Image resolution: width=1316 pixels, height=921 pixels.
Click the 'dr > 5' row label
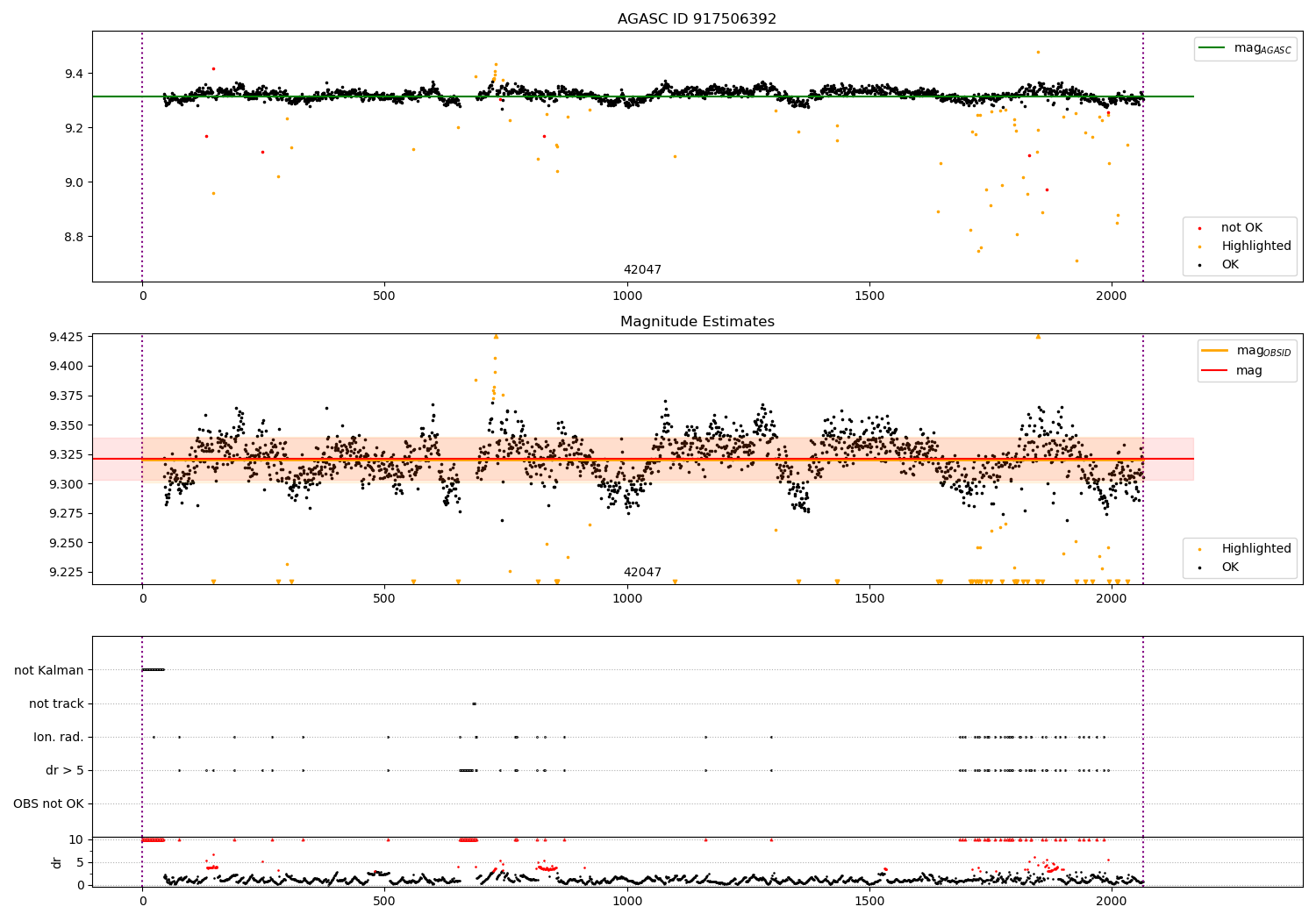click(65, 771)
